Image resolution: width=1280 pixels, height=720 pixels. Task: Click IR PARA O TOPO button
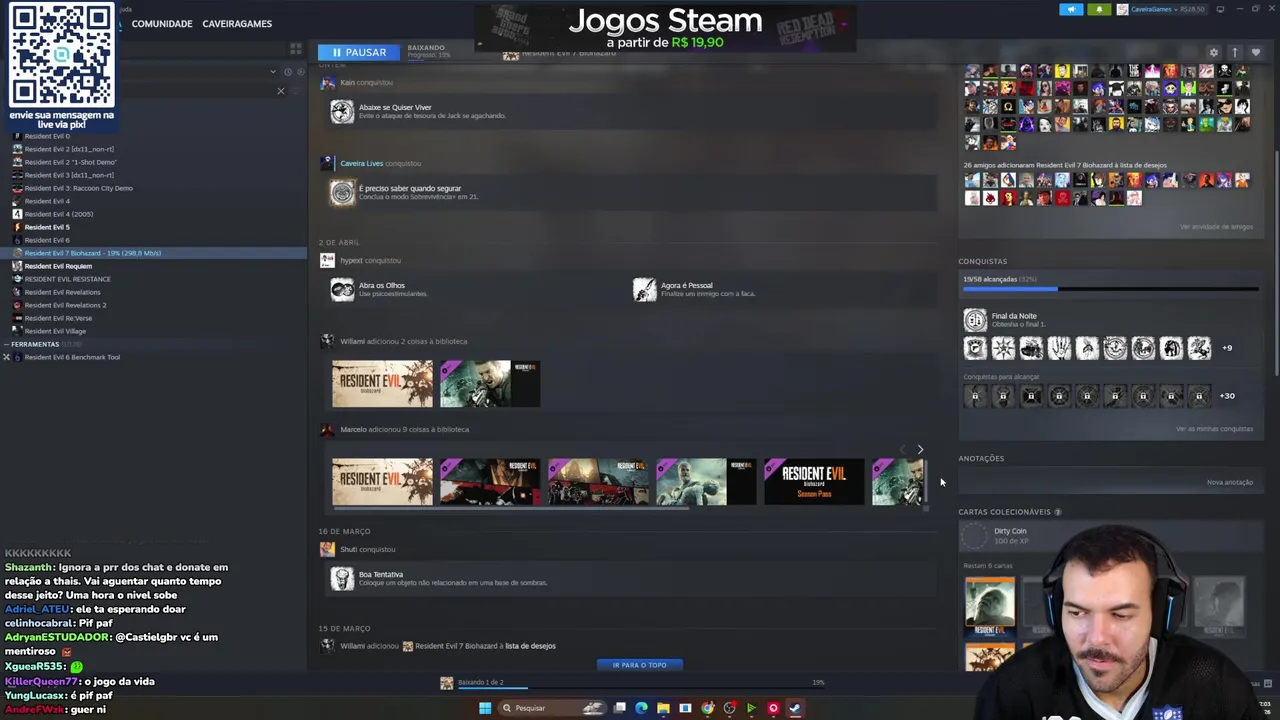coord(639,665)
